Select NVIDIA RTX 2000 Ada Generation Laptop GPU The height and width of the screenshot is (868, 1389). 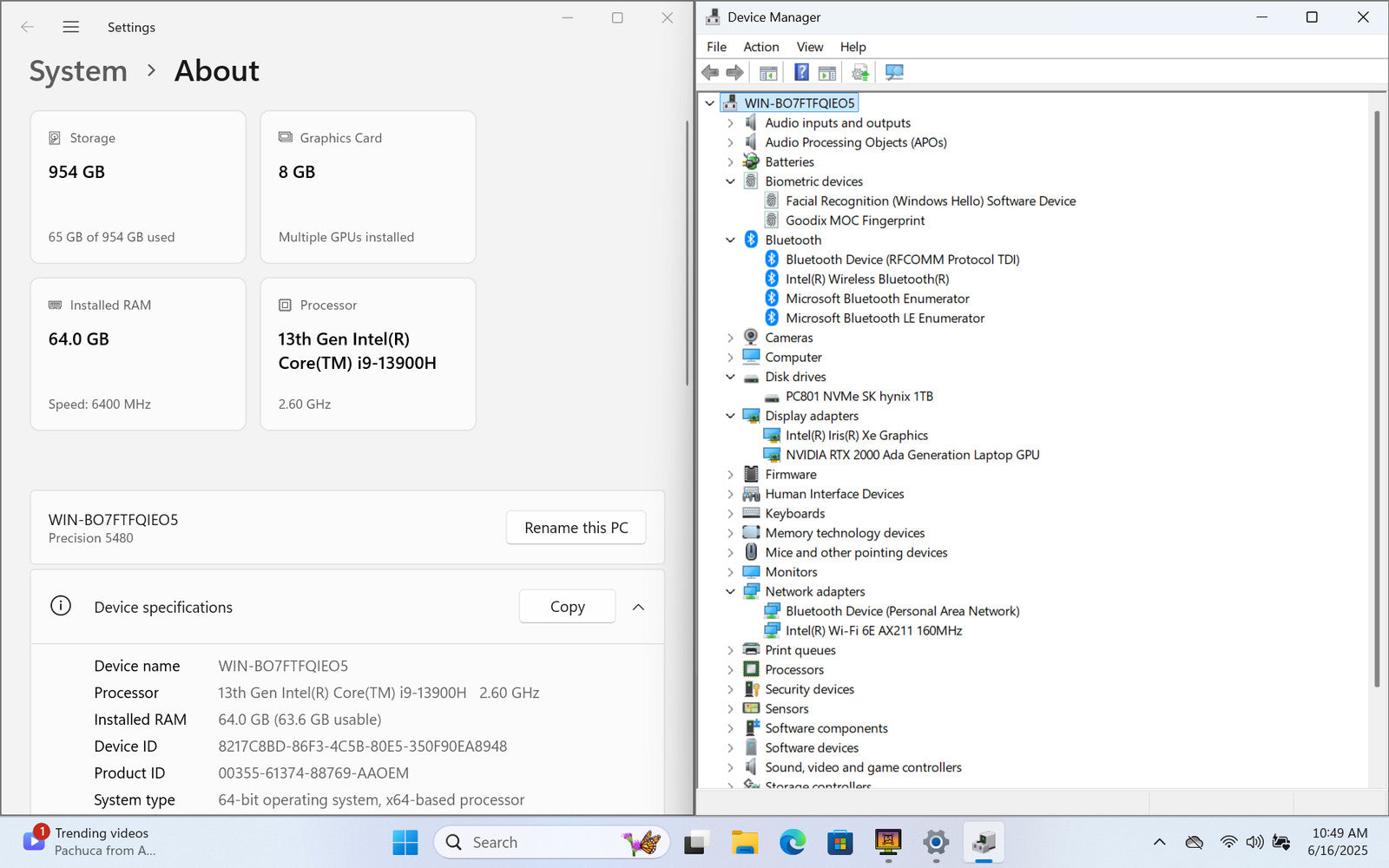[x=912, y=455]
